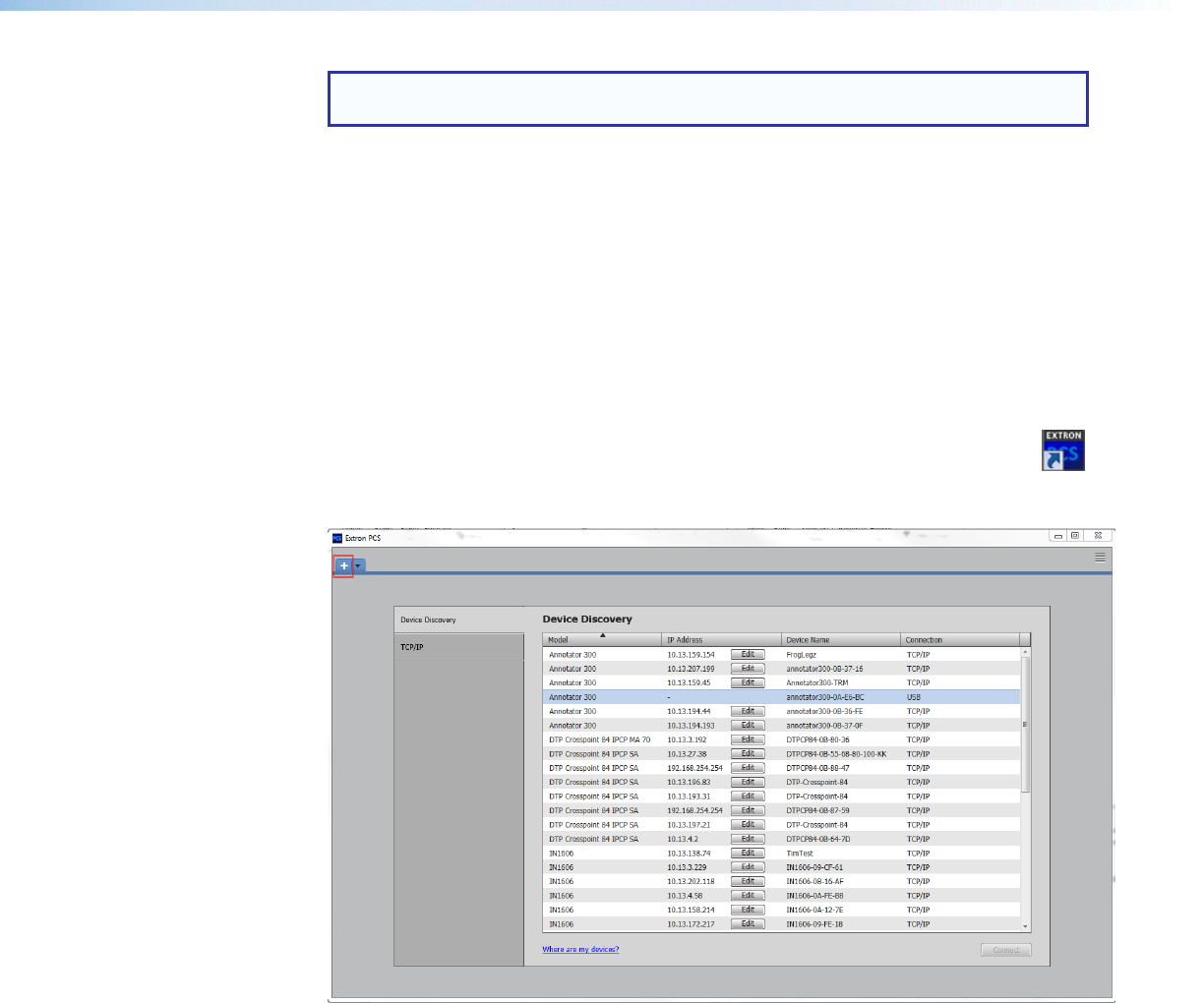
Task: Select USB device annotator300-0A-E6-BC
Action: pos(825,697)
